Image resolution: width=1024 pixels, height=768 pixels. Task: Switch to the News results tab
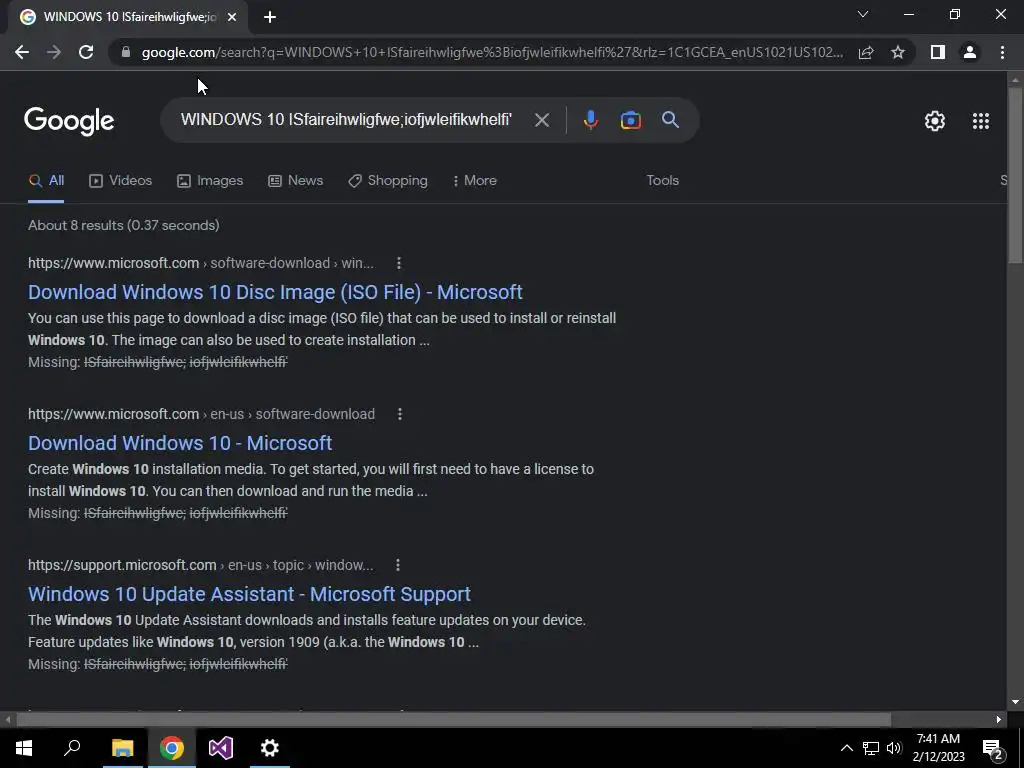click(296, 181)
